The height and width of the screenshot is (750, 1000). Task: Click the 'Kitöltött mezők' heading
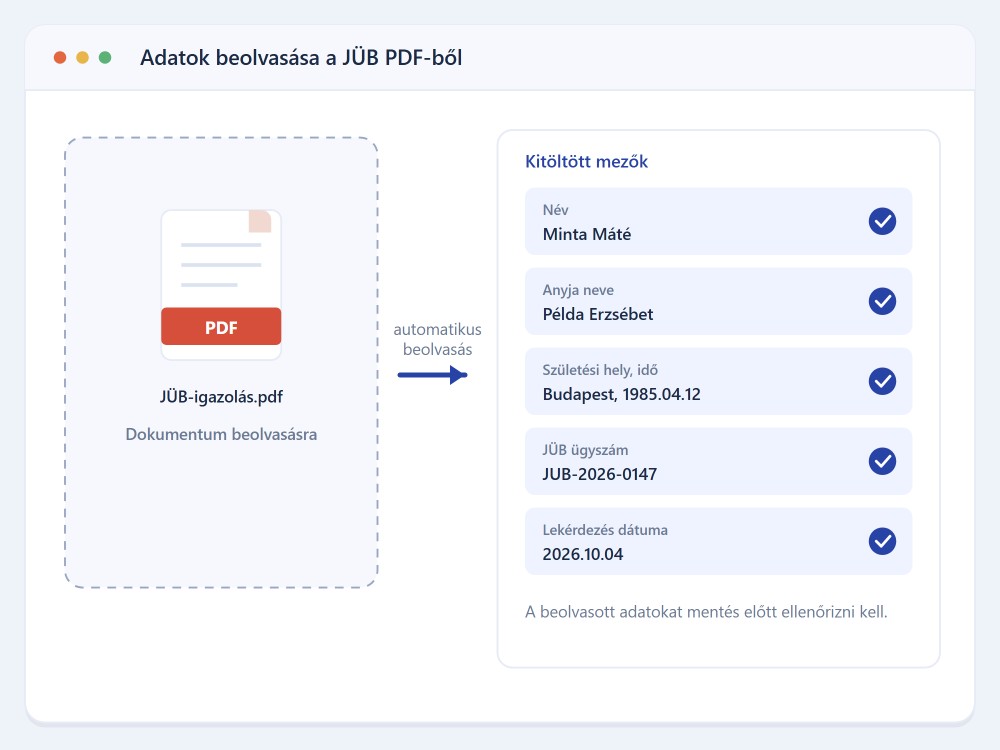pos(586,161)
